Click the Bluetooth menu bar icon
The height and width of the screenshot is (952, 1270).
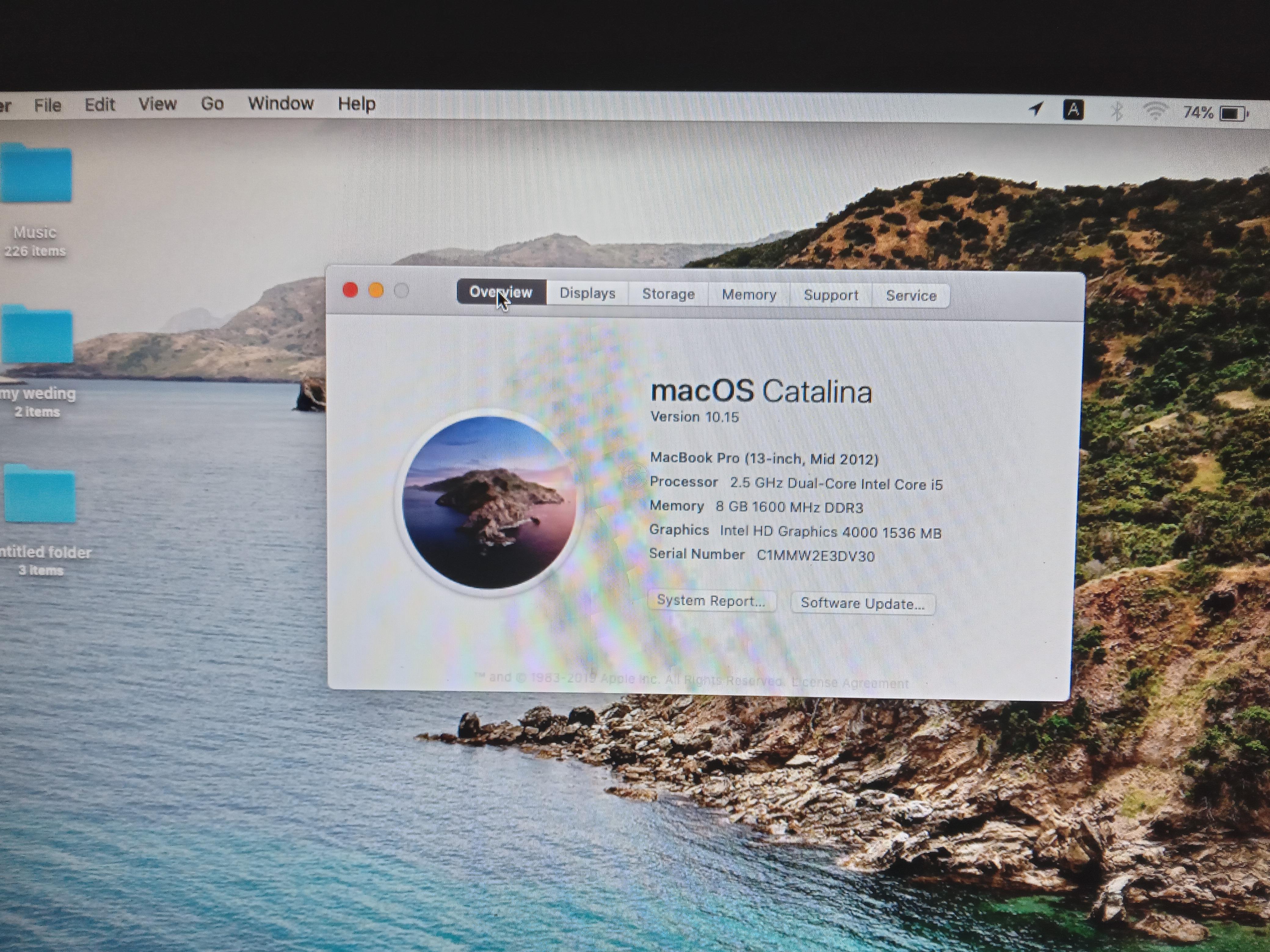pyautogui.click(x=1116, y=111)
